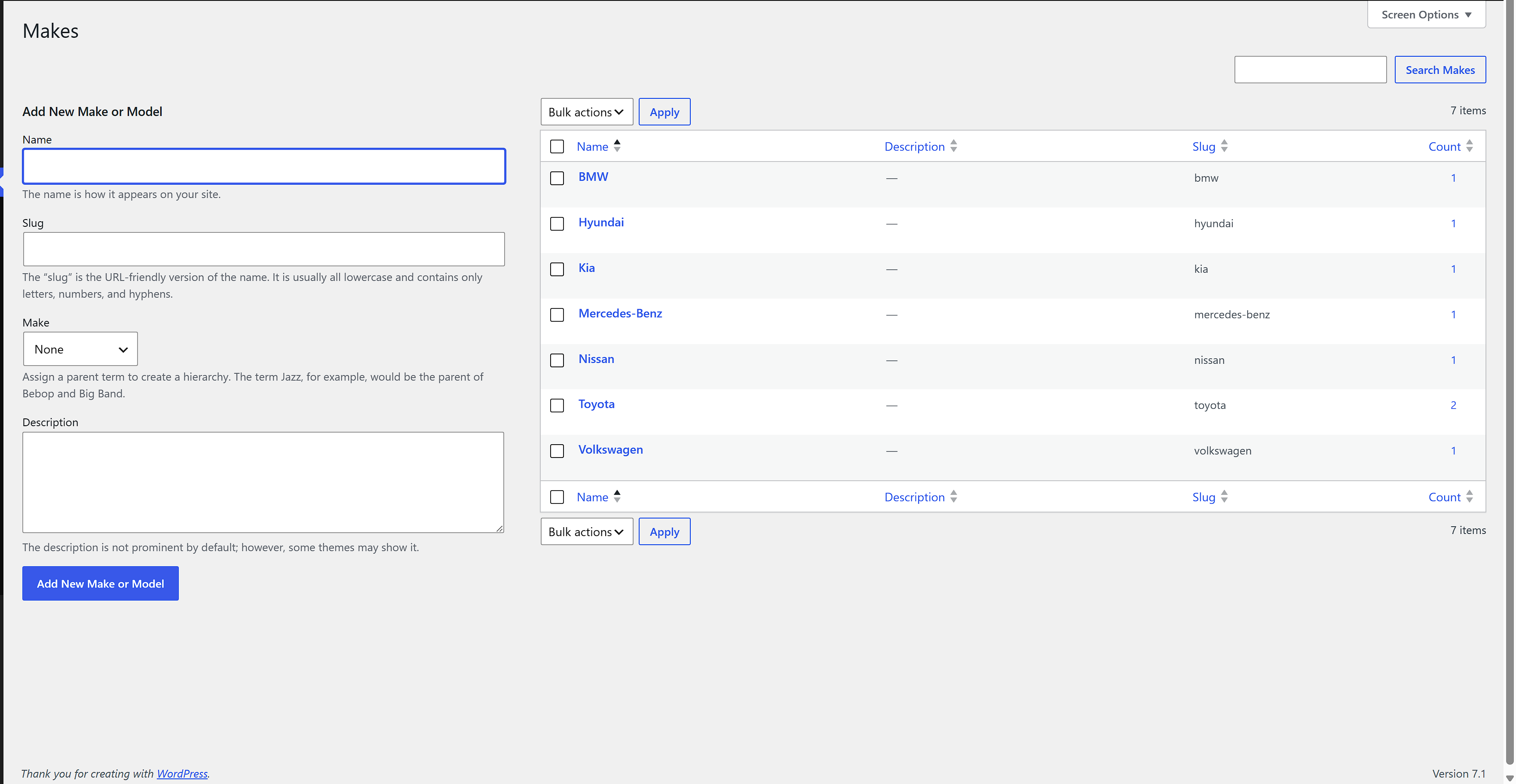Sort by Slug using the header link
This screenshot has width=1516, height=784.
[1204, 146]
